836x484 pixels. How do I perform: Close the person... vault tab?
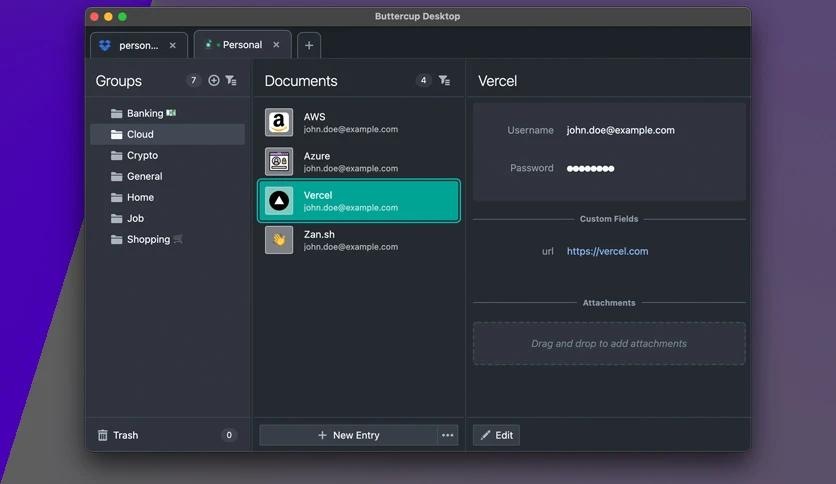point(173,45)
